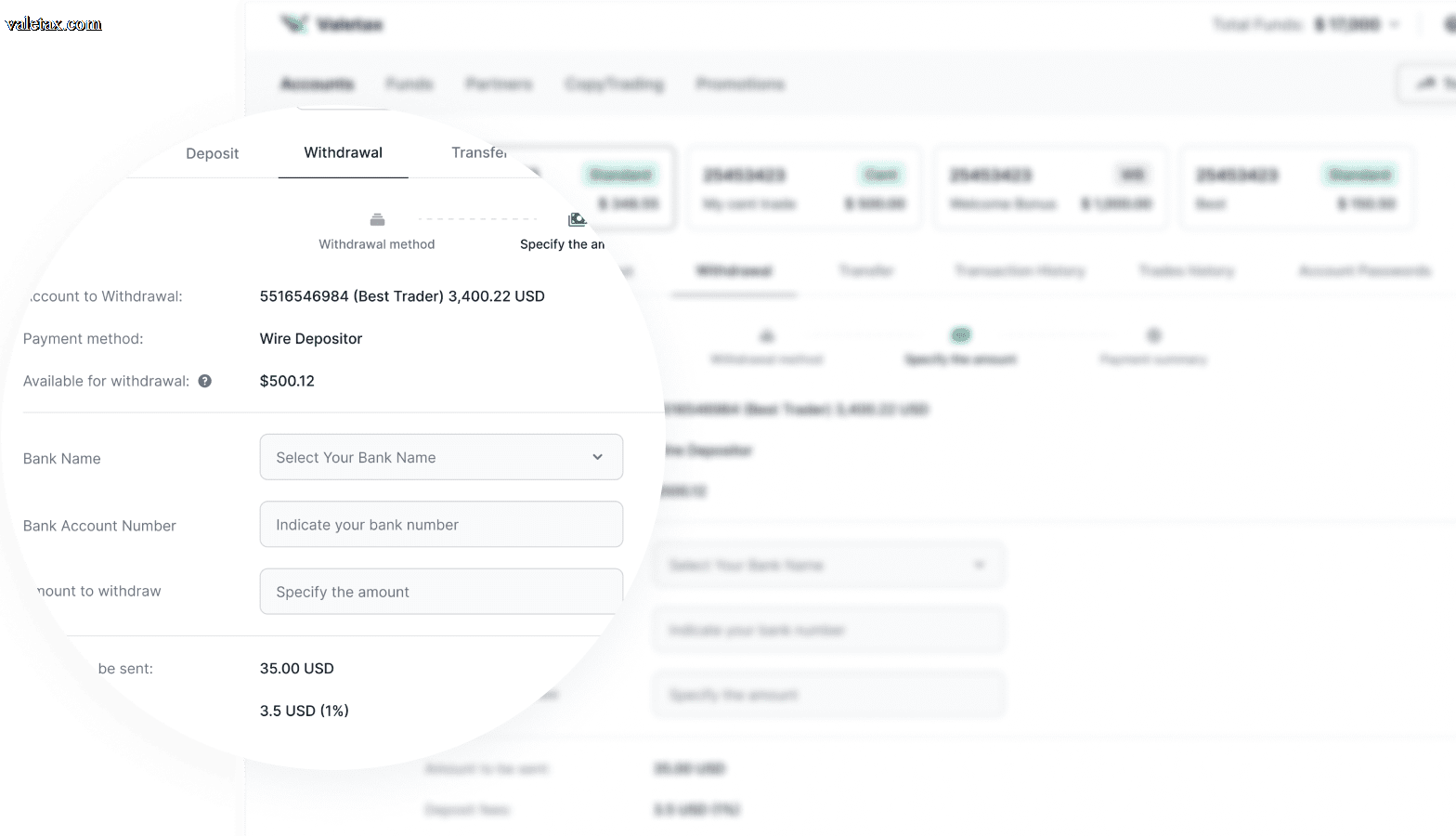Select the My cent trade account card
This screenshot has height=836, width=1456.
click(x=804, y=188)
